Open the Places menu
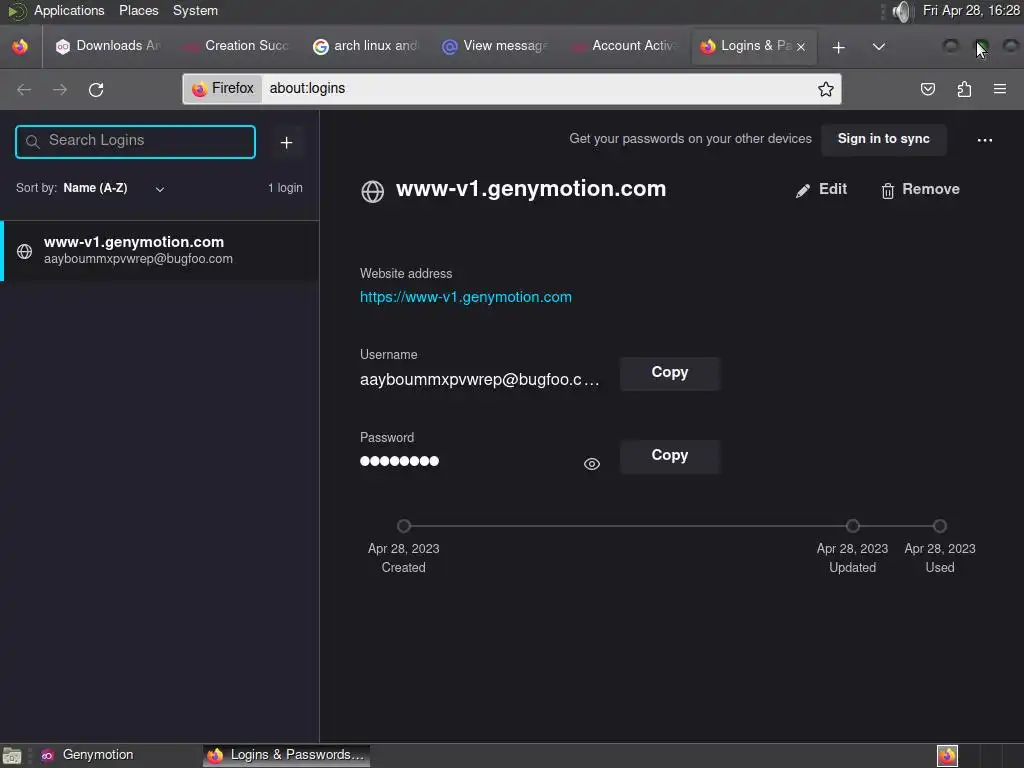The image size is (1024, 768). (138, 10)
